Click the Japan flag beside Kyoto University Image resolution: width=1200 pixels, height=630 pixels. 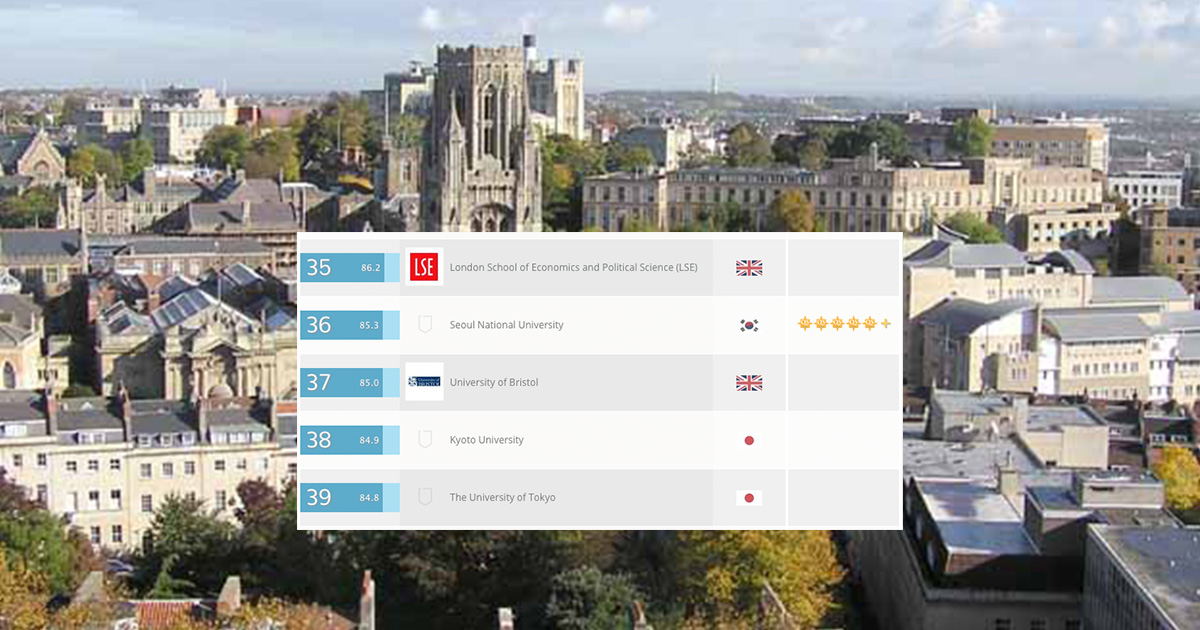click(749, 440)
